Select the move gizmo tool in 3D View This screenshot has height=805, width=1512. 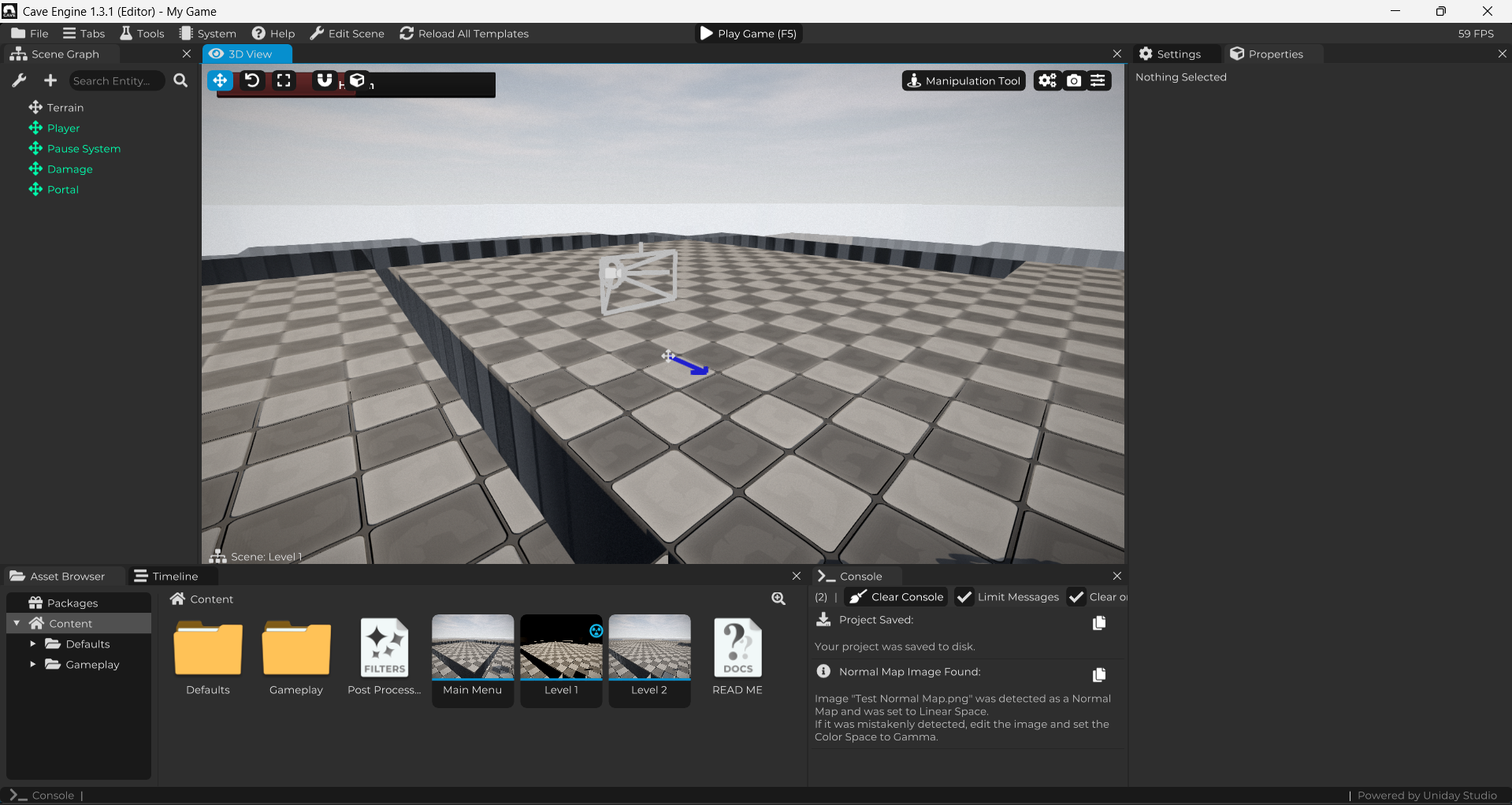pos(220,80)
